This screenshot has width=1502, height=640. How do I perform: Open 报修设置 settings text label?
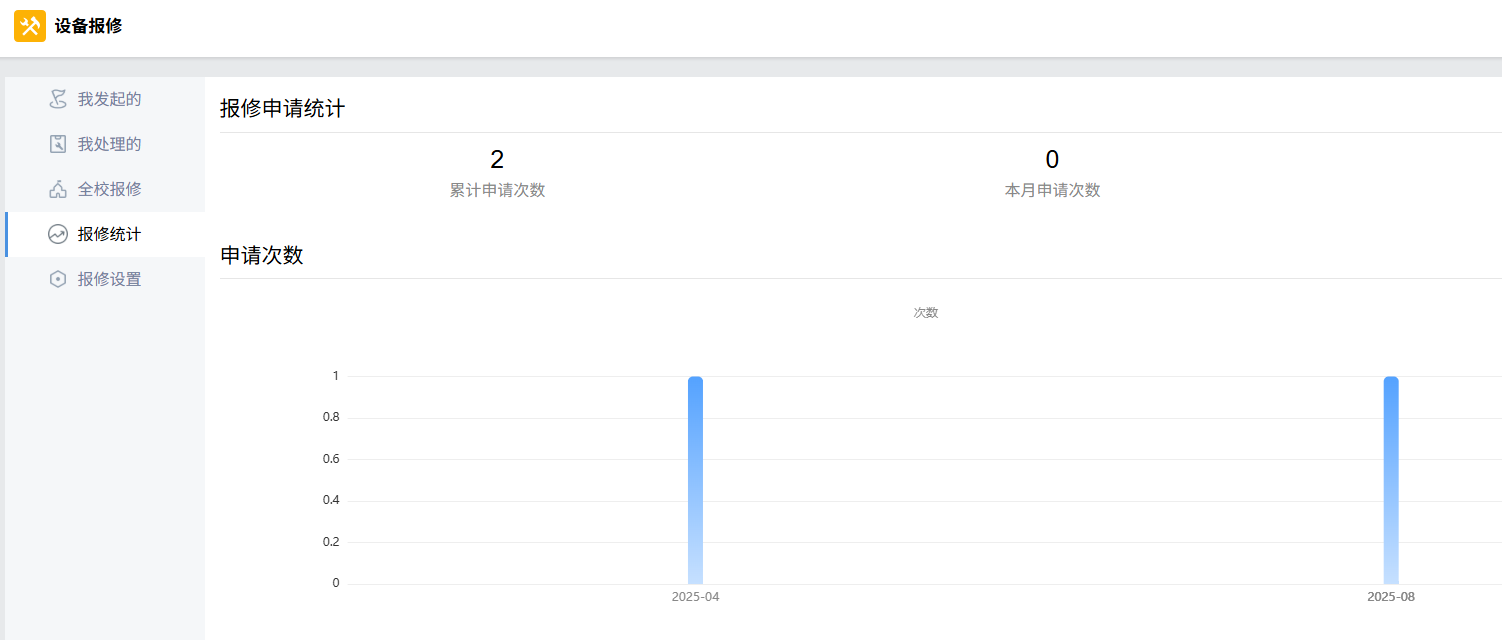[x=109, y=279]
